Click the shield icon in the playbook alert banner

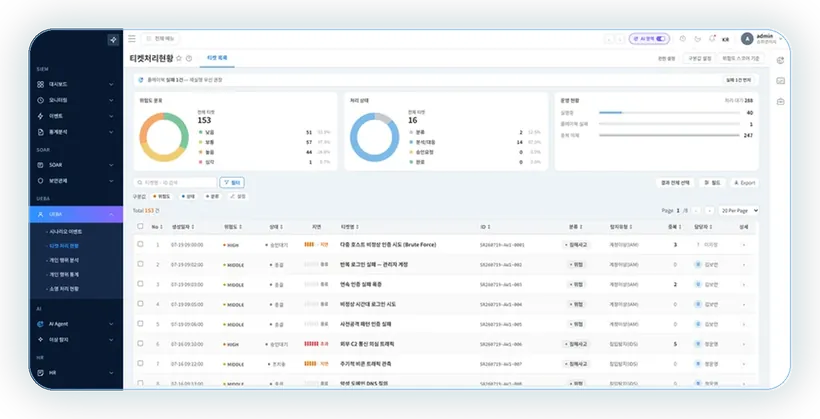tap(141, 80)
